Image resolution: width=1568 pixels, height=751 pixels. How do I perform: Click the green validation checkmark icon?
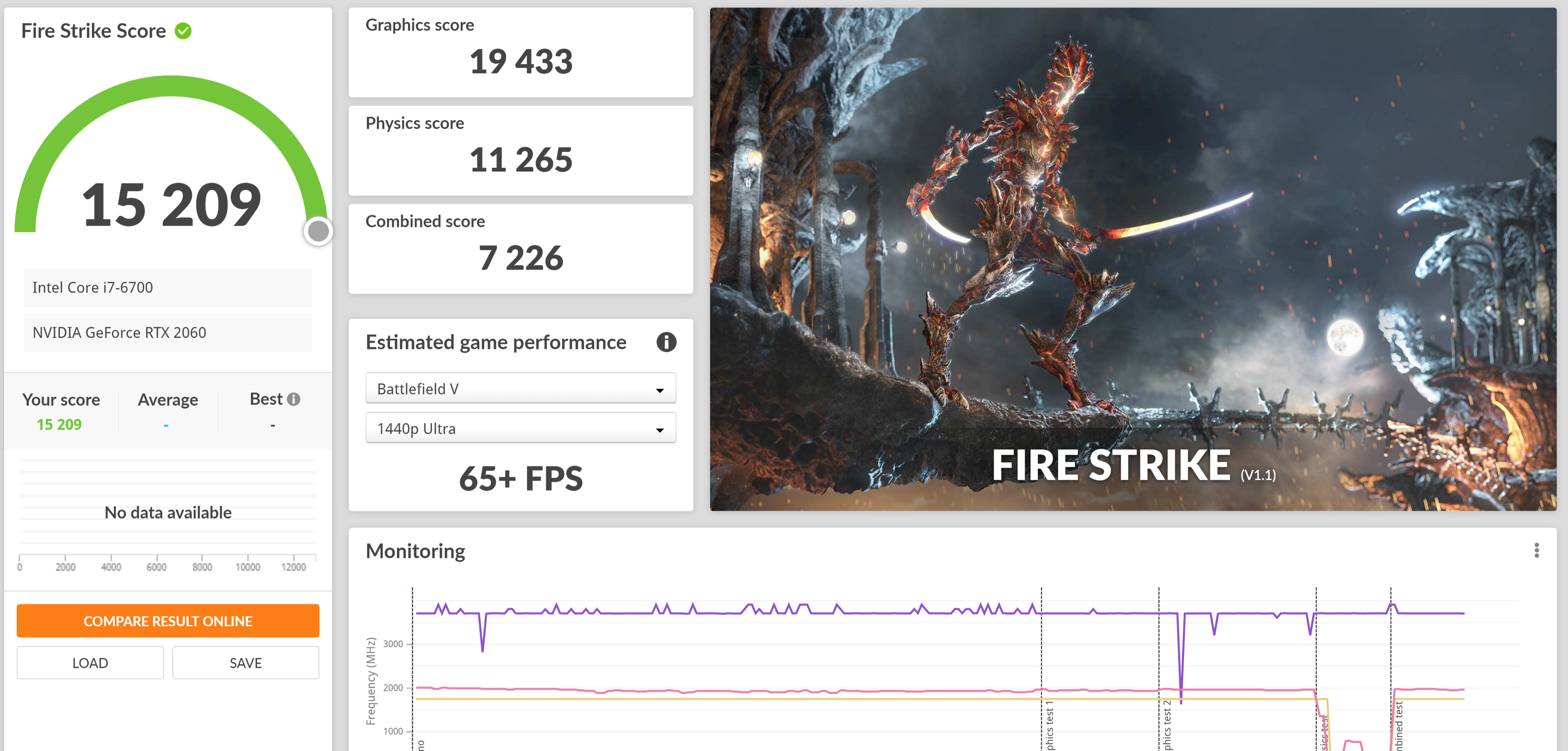click(183, 31)
